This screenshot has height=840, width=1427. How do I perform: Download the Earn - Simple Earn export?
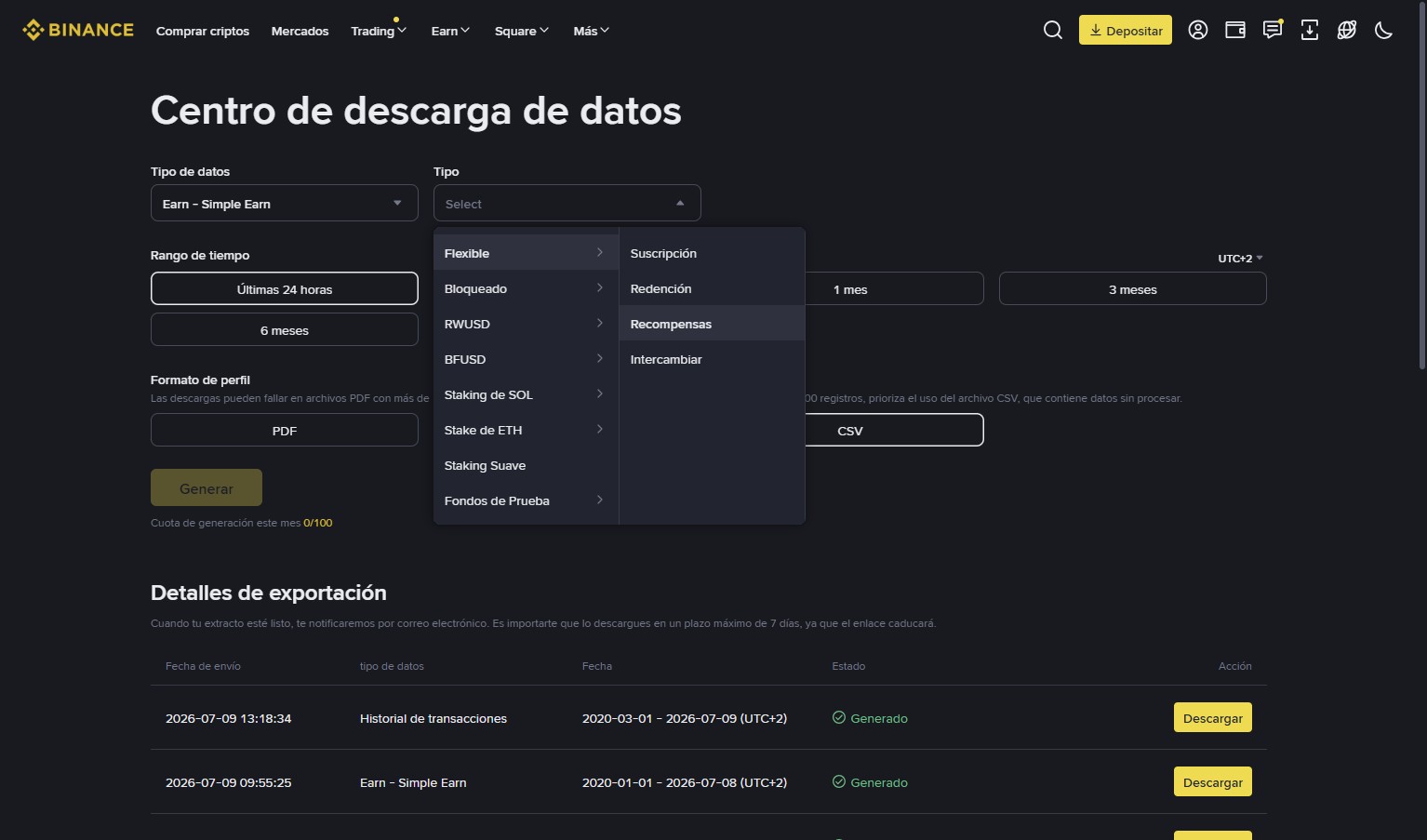click(1213, 781)
